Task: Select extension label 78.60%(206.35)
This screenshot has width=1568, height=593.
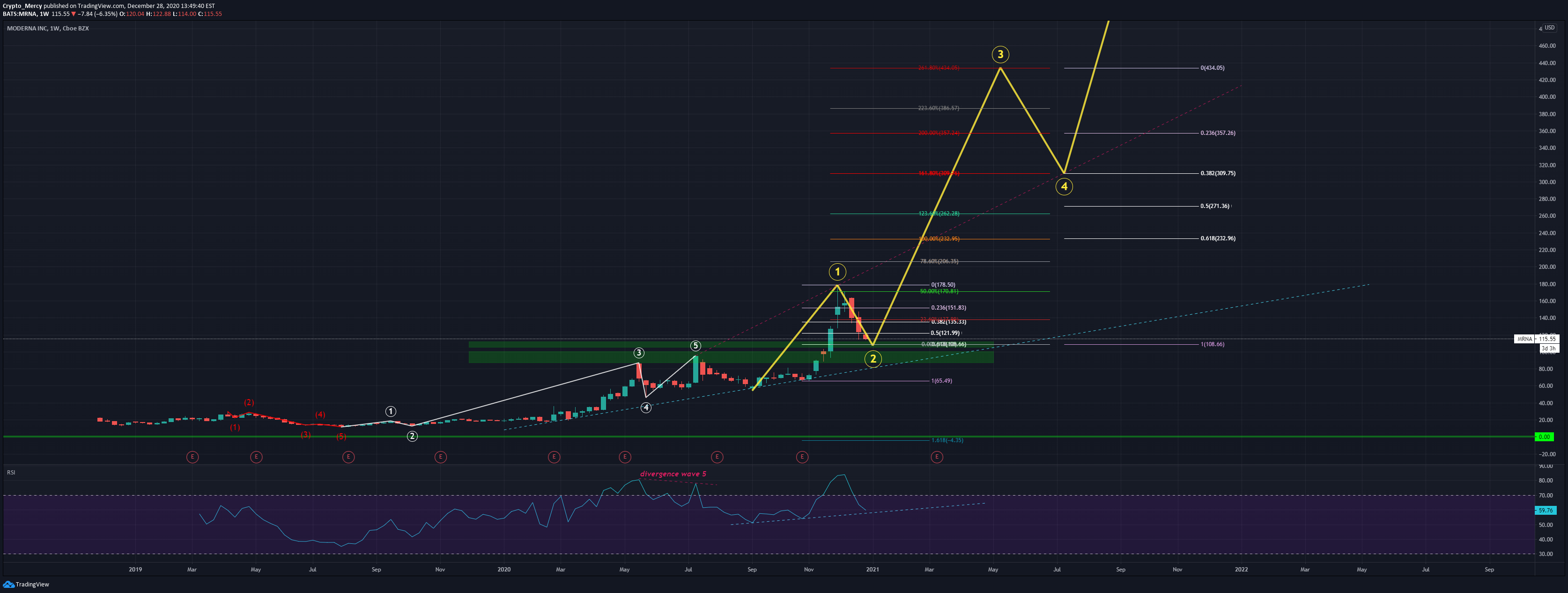Action: (x=939, y=261)
